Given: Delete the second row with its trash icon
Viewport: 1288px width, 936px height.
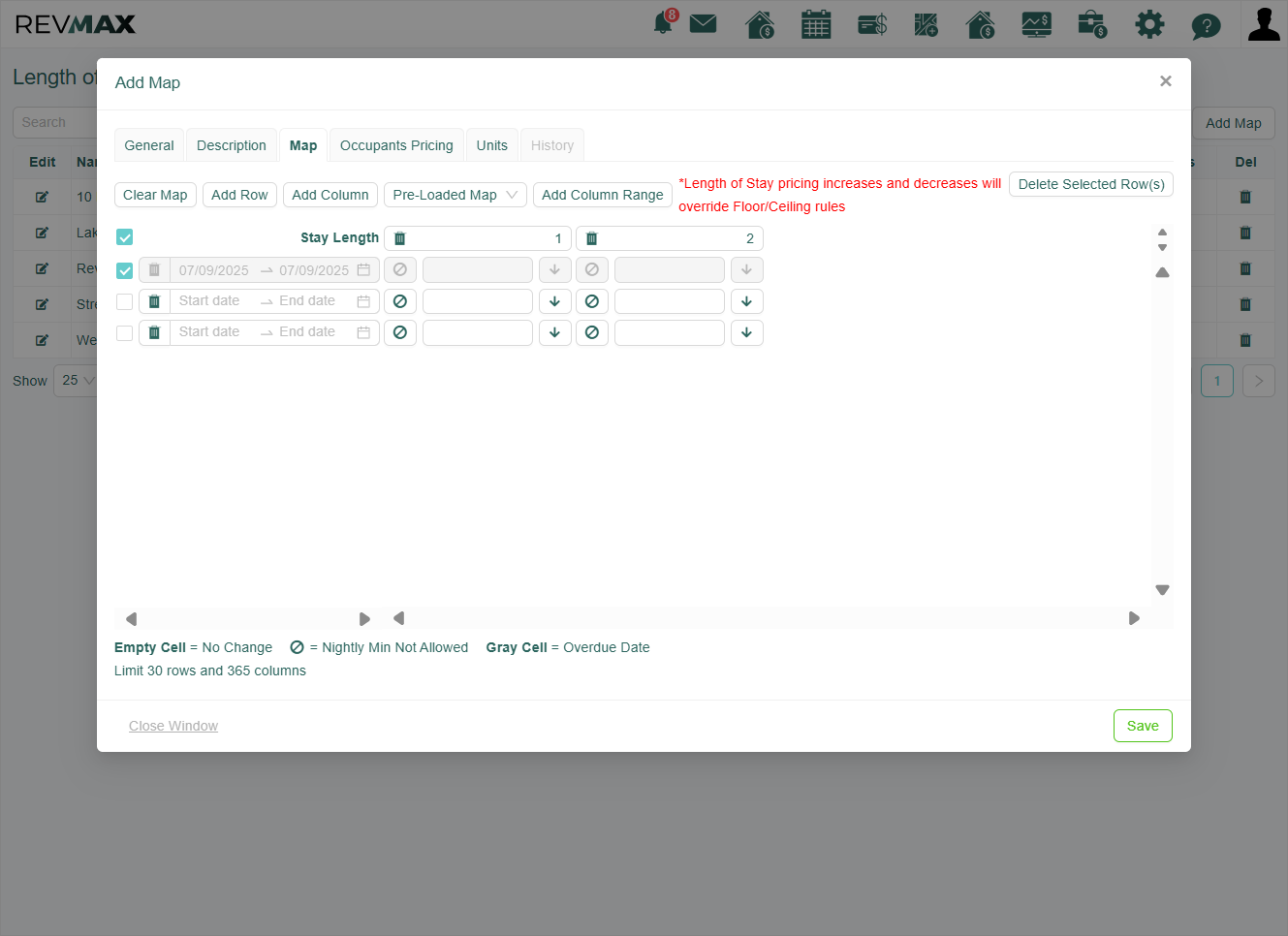Looking at the screenshot, I should point(154,301).
